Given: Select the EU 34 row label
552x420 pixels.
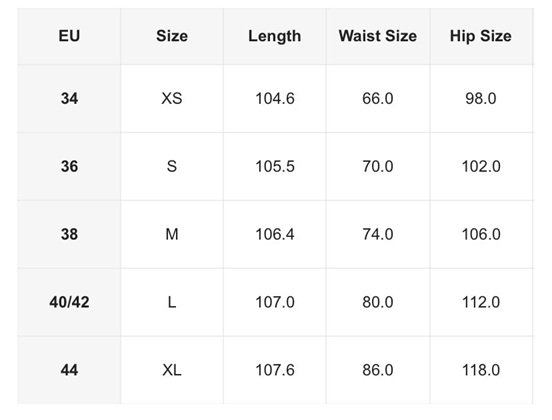Looking at the screenshot, I should click(x=69, y=99).
